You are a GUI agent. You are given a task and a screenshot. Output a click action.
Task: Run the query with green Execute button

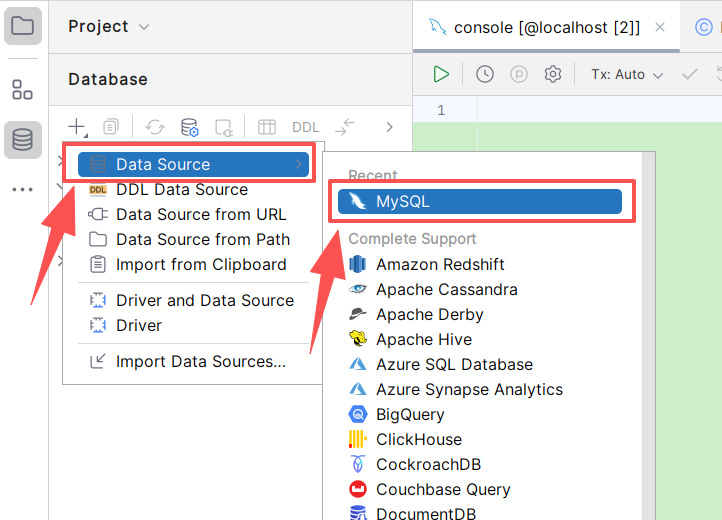point(441,74)
